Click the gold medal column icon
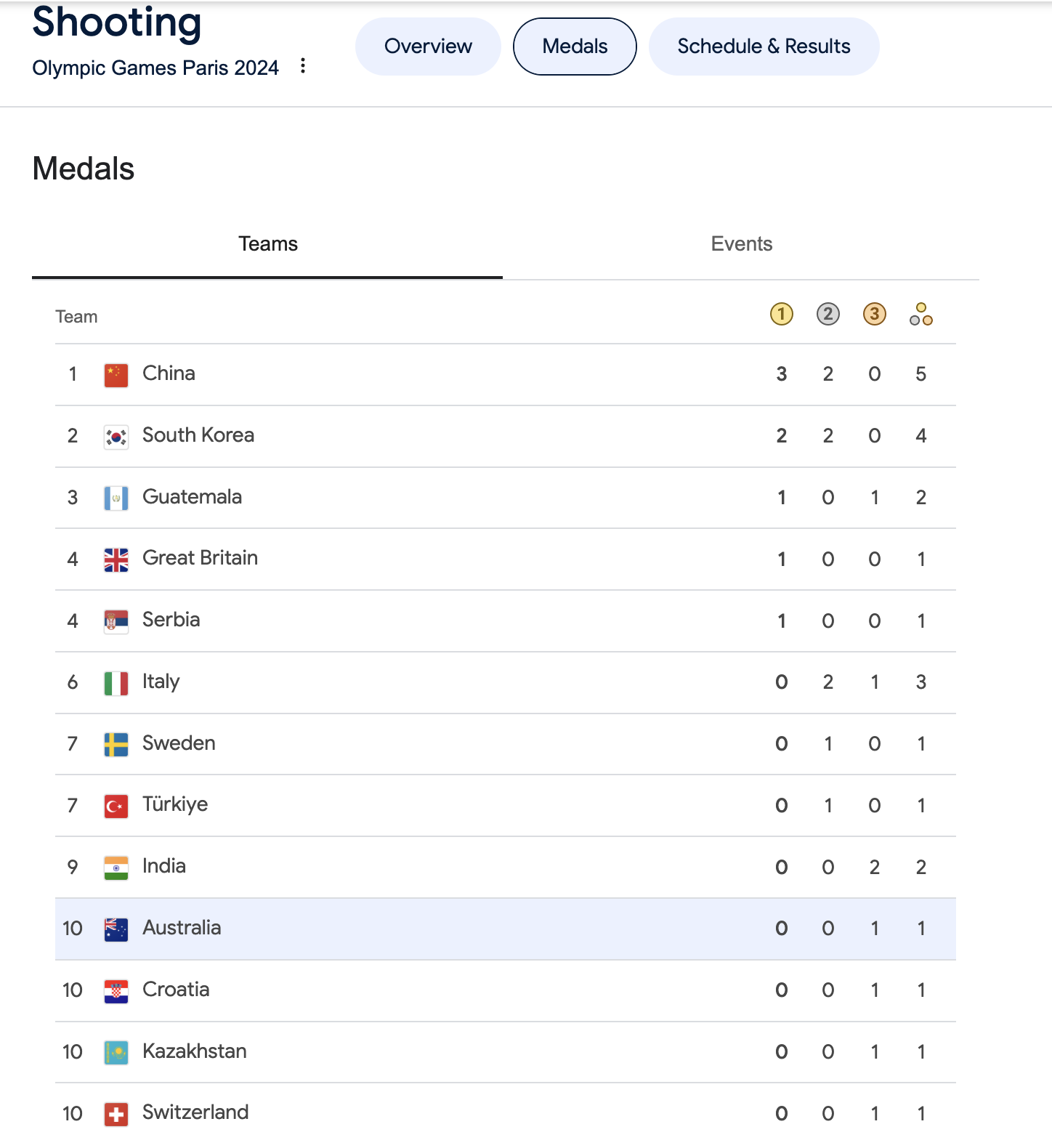 (781, 315)
